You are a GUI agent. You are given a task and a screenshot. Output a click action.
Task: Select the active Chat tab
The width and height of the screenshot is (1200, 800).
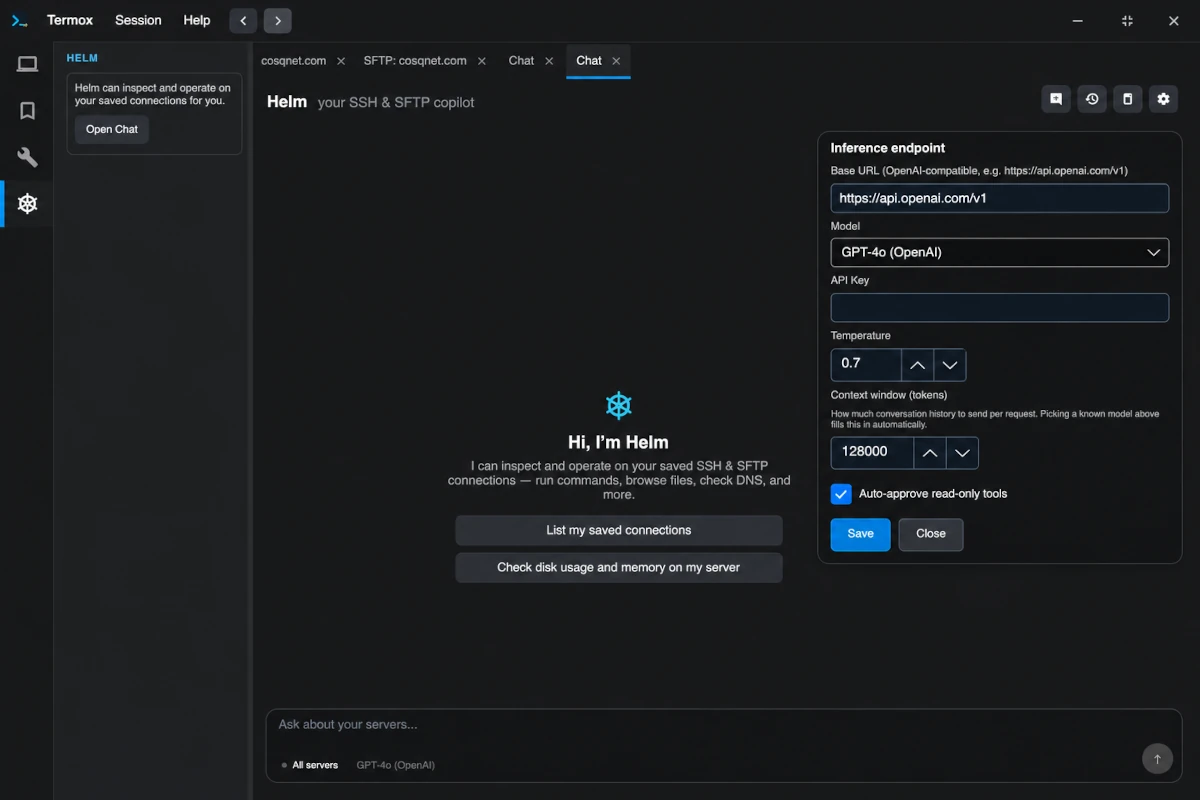[589, 61]
